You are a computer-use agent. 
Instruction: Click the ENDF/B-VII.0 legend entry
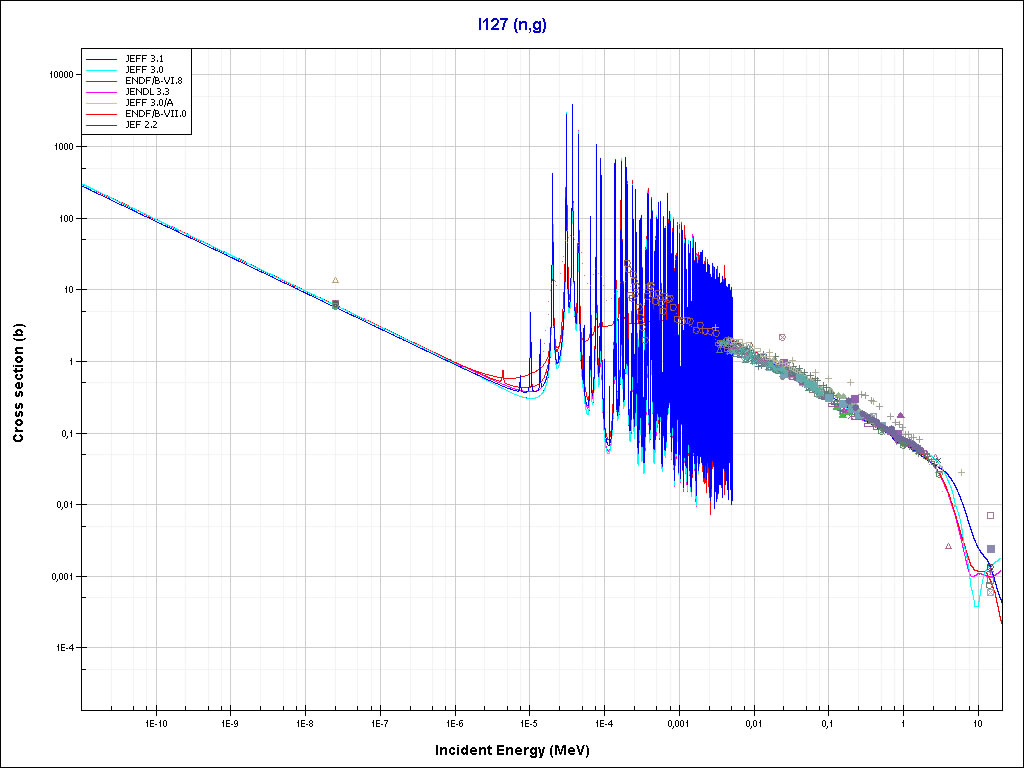pyautogui.click(x=156, y=114)
